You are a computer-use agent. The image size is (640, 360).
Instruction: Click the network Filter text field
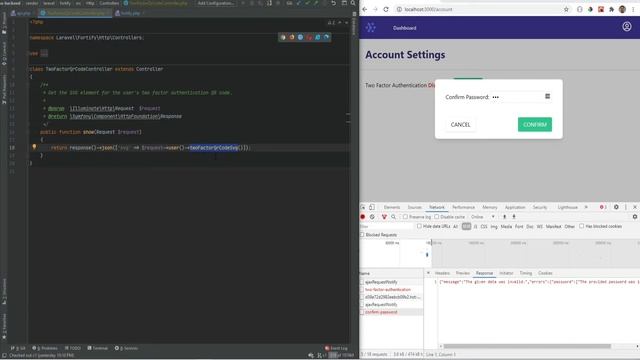point(387,226)
